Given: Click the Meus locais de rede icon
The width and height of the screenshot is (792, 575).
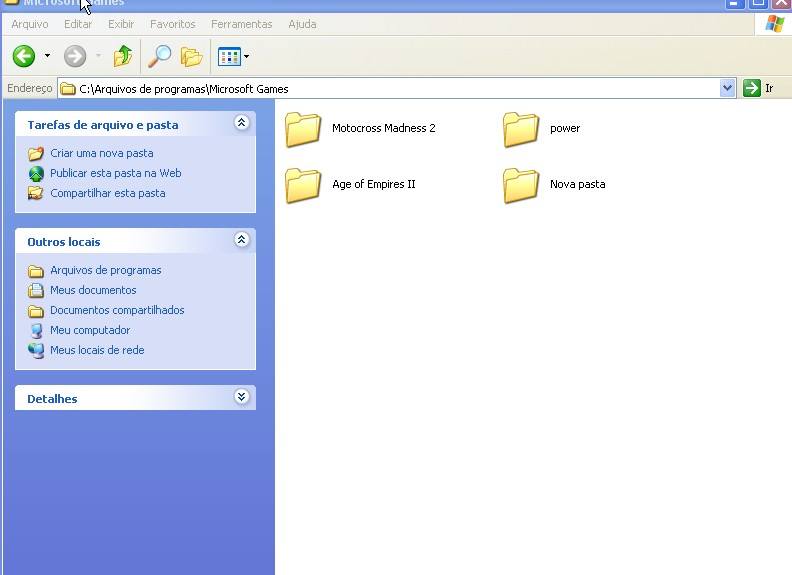Looking at the screenshot, I should (x=36, y=350).
